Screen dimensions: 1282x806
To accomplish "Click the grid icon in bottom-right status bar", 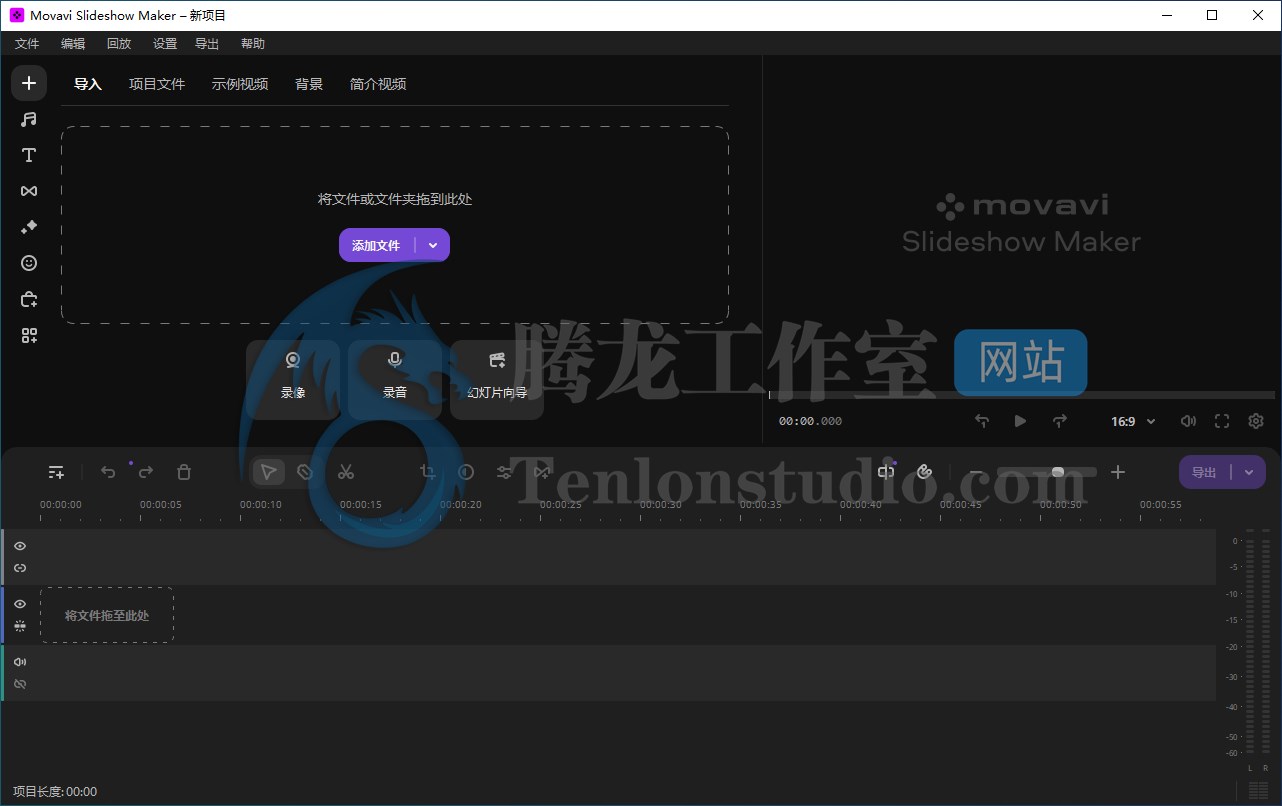I will point(1258,790).
